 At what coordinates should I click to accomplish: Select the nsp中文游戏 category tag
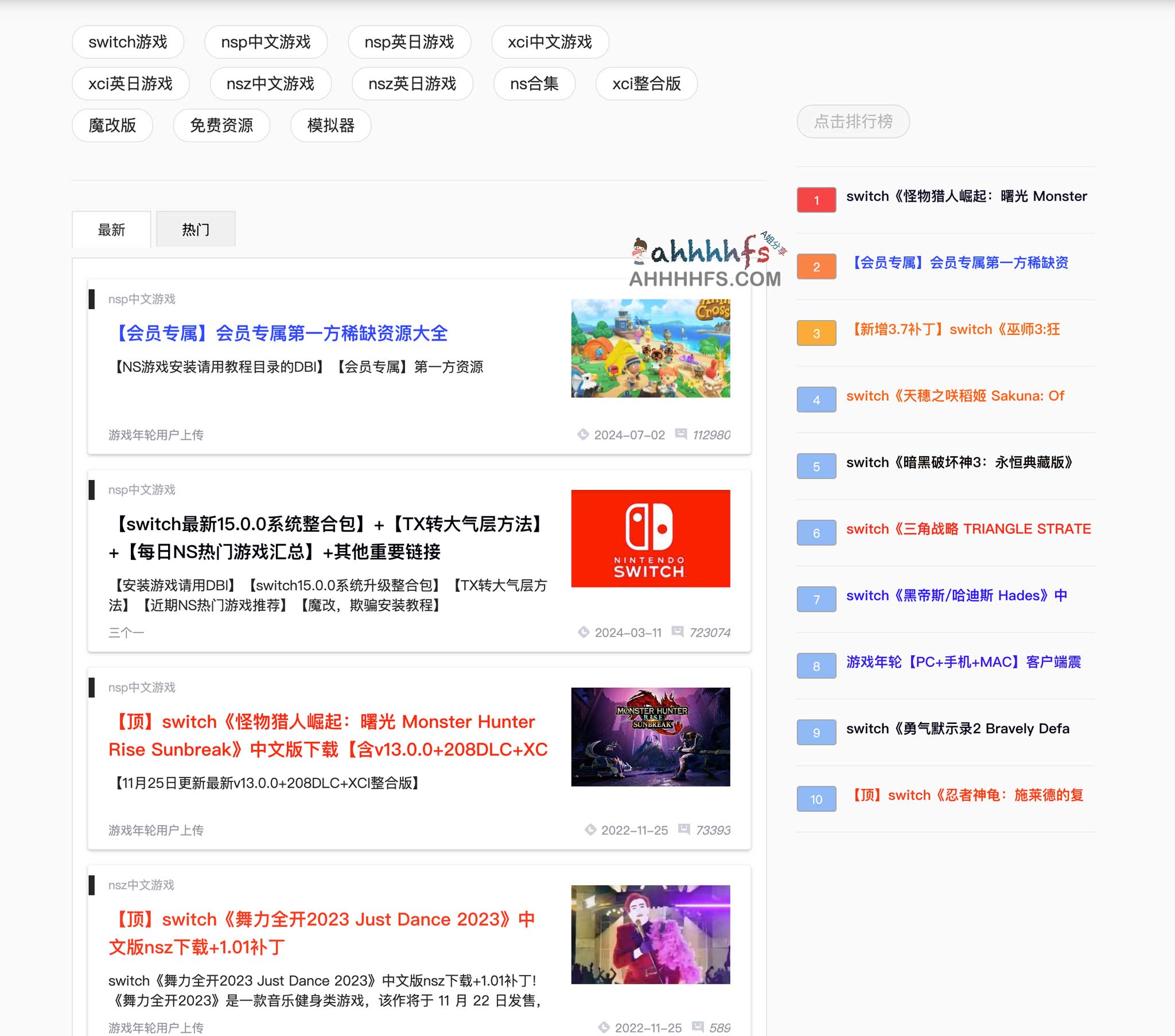click(x=266, y=42)
